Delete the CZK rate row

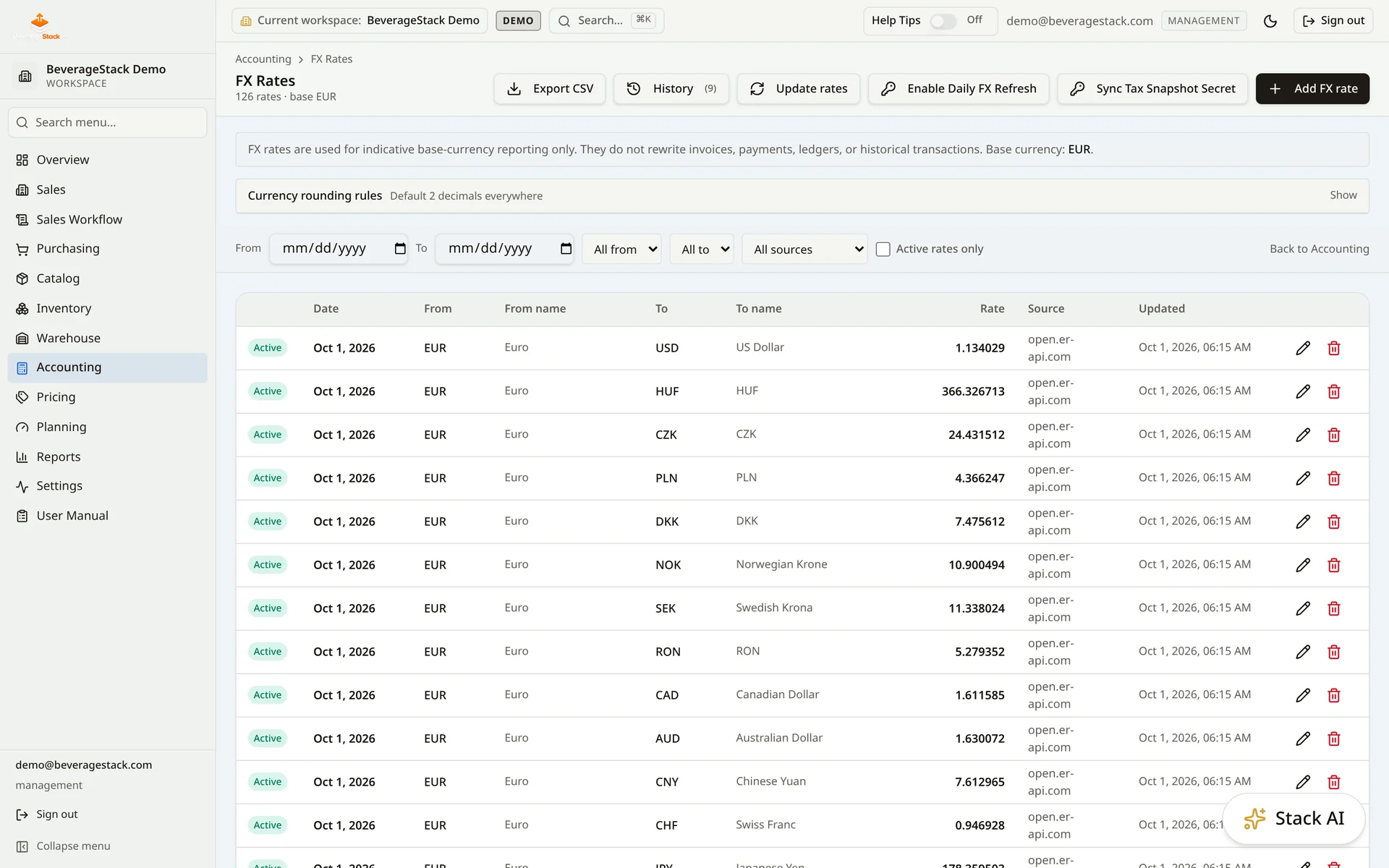click(1334, 435)
